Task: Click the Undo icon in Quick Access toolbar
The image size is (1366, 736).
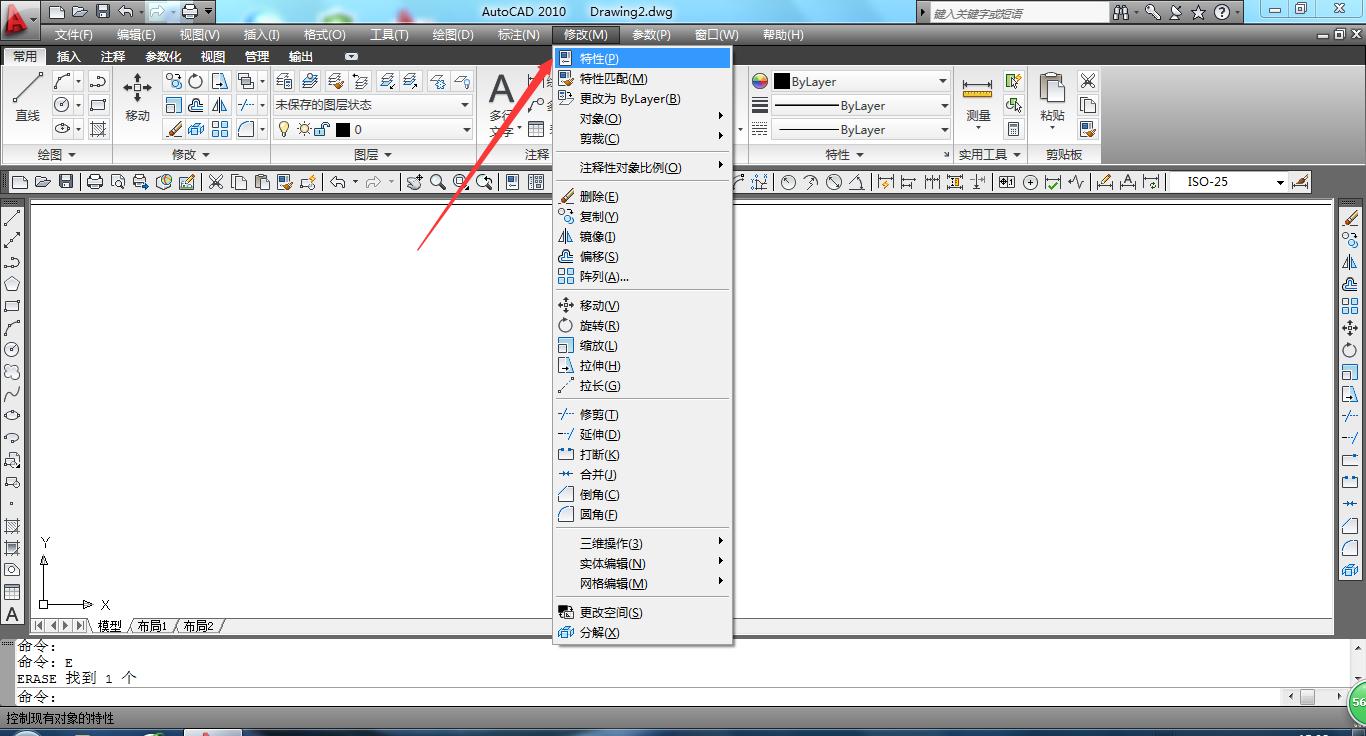Action: tap(125, 11)
